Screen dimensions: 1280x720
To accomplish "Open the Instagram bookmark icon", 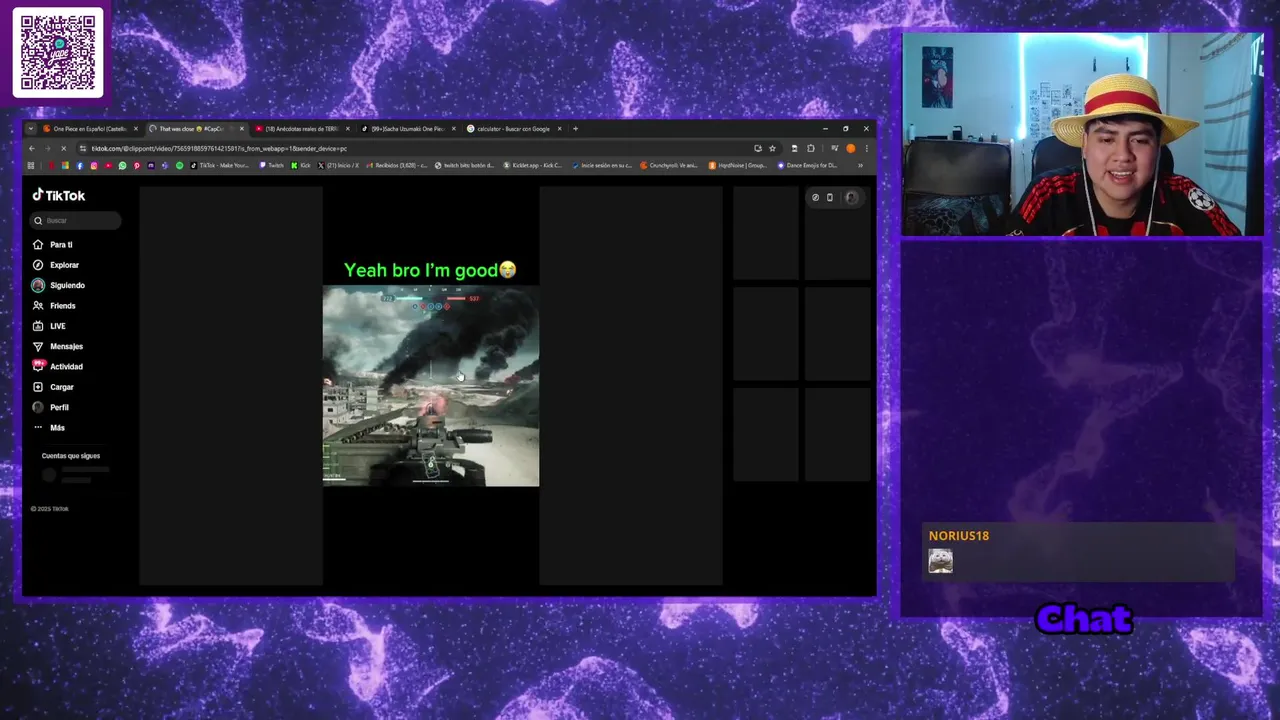I will [94, 165].
